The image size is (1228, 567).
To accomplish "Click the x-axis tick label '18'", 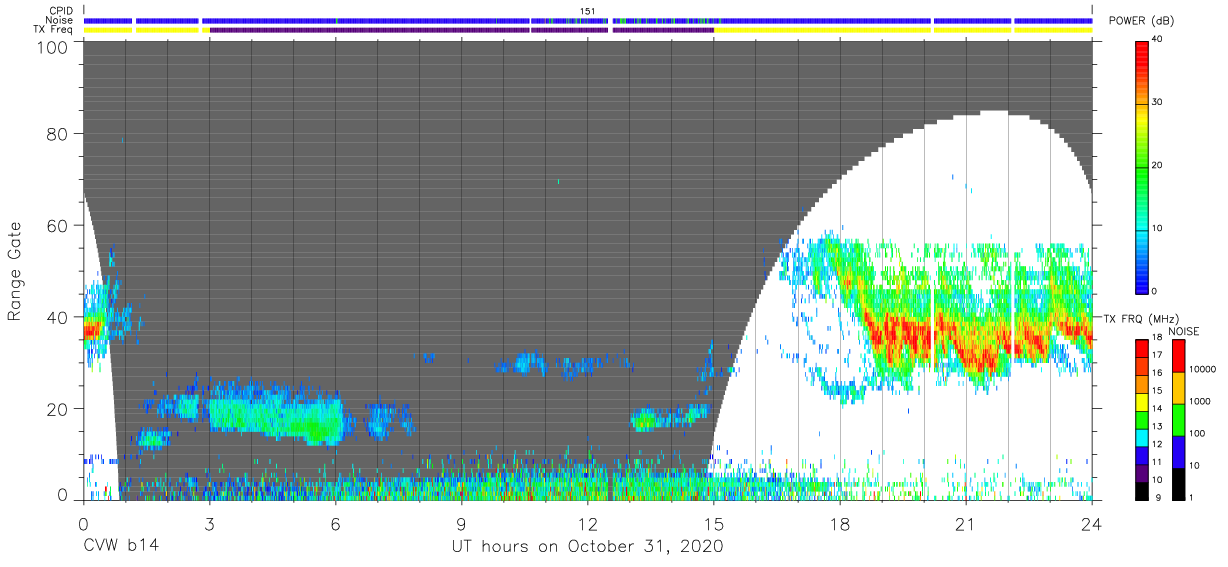I will tap(840, 523).
